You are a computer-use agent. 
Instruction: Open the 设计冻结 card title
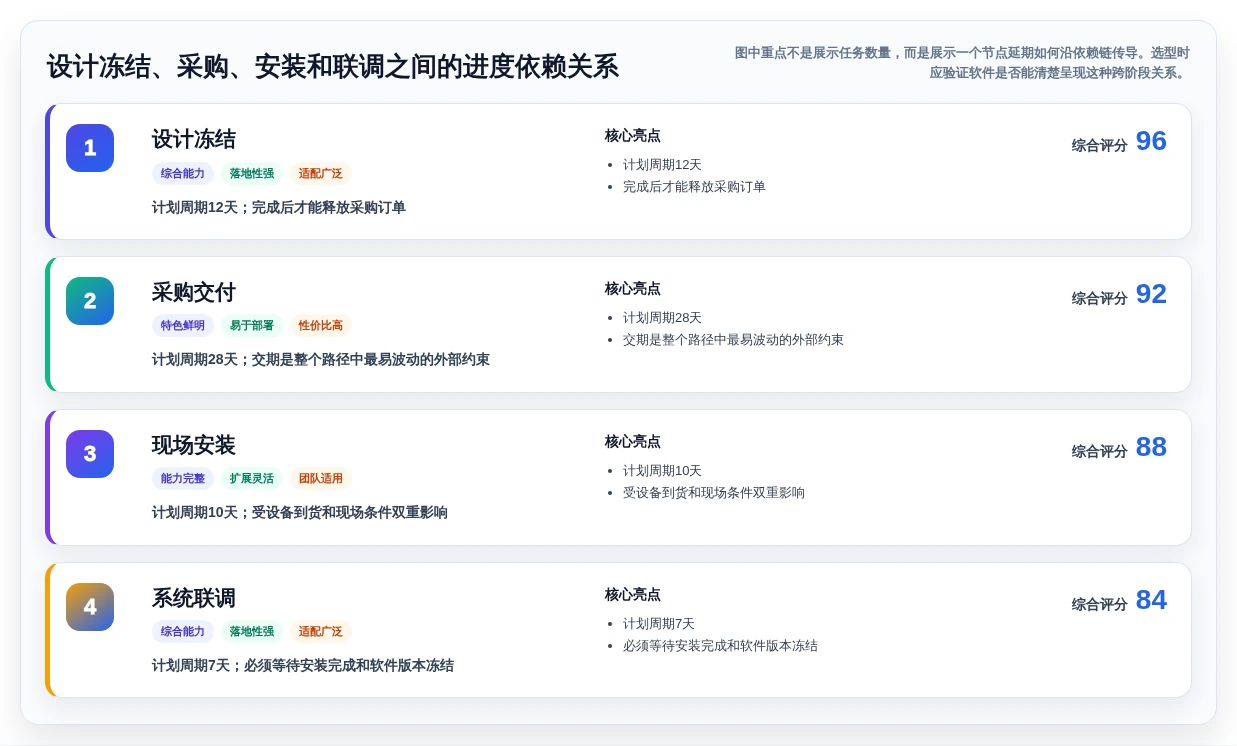194,140
